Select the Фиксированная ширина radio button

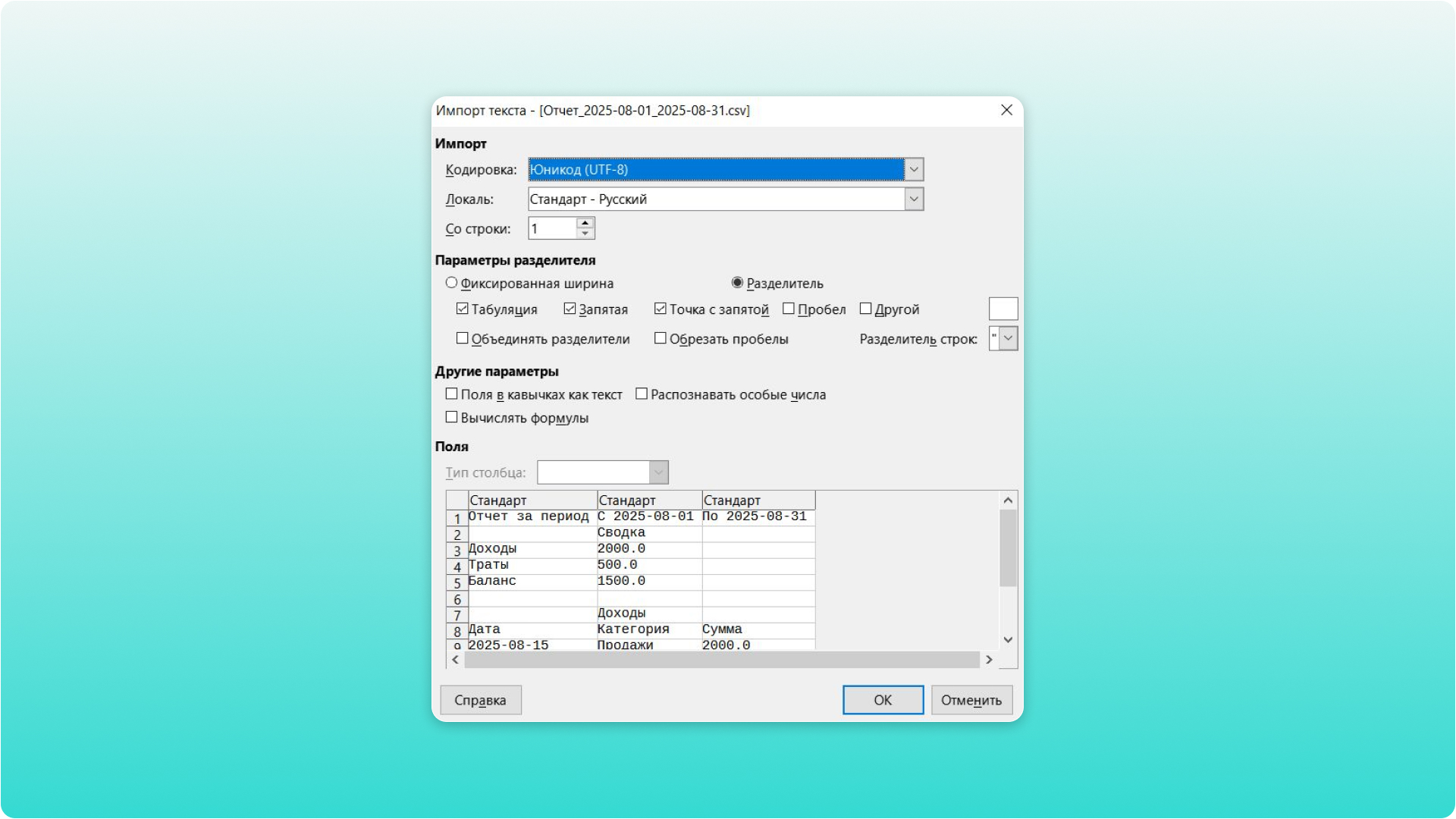(451, 283)
